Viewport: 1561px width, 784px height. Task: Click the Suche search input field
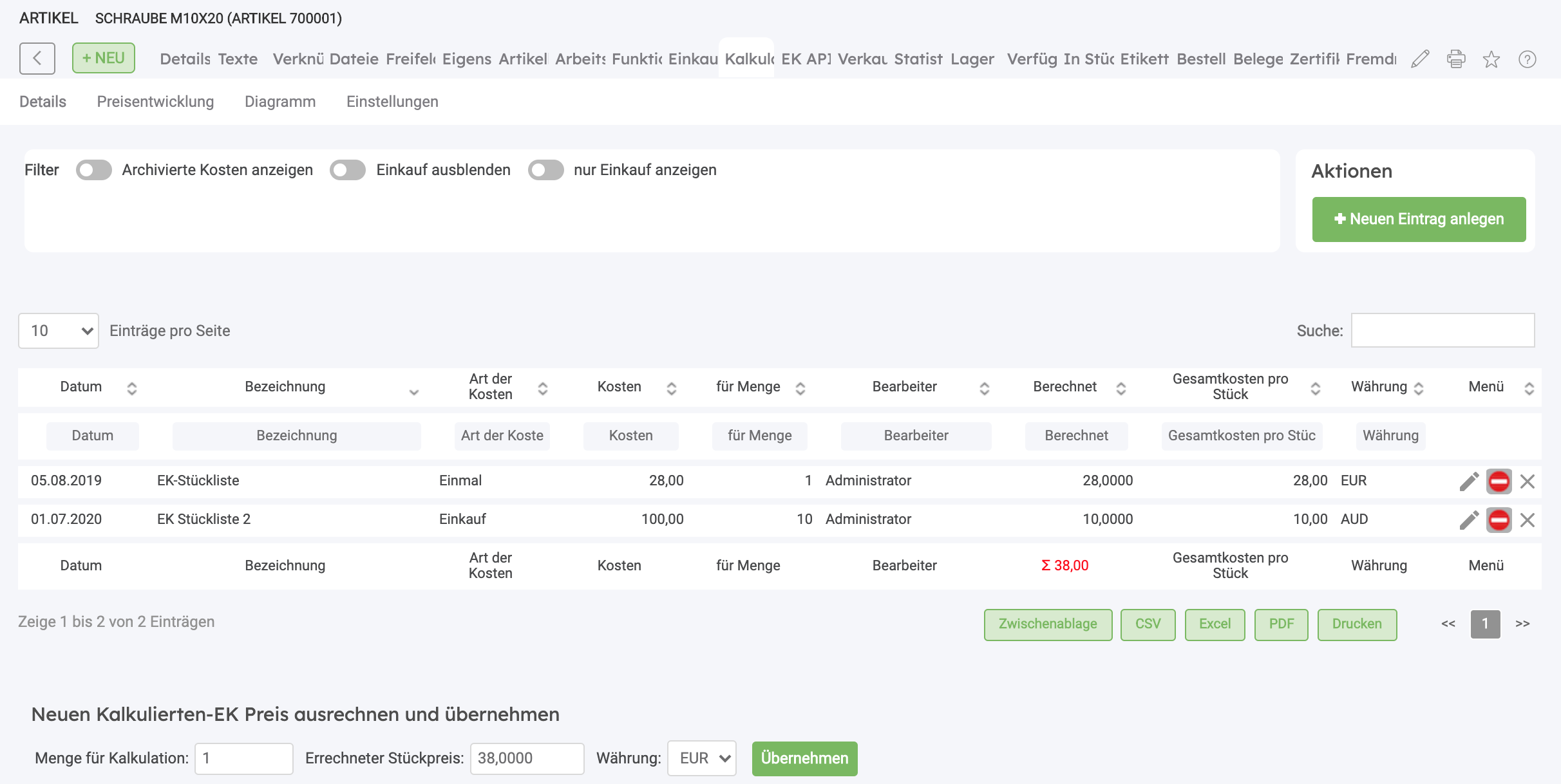(x=1443, y=330)
